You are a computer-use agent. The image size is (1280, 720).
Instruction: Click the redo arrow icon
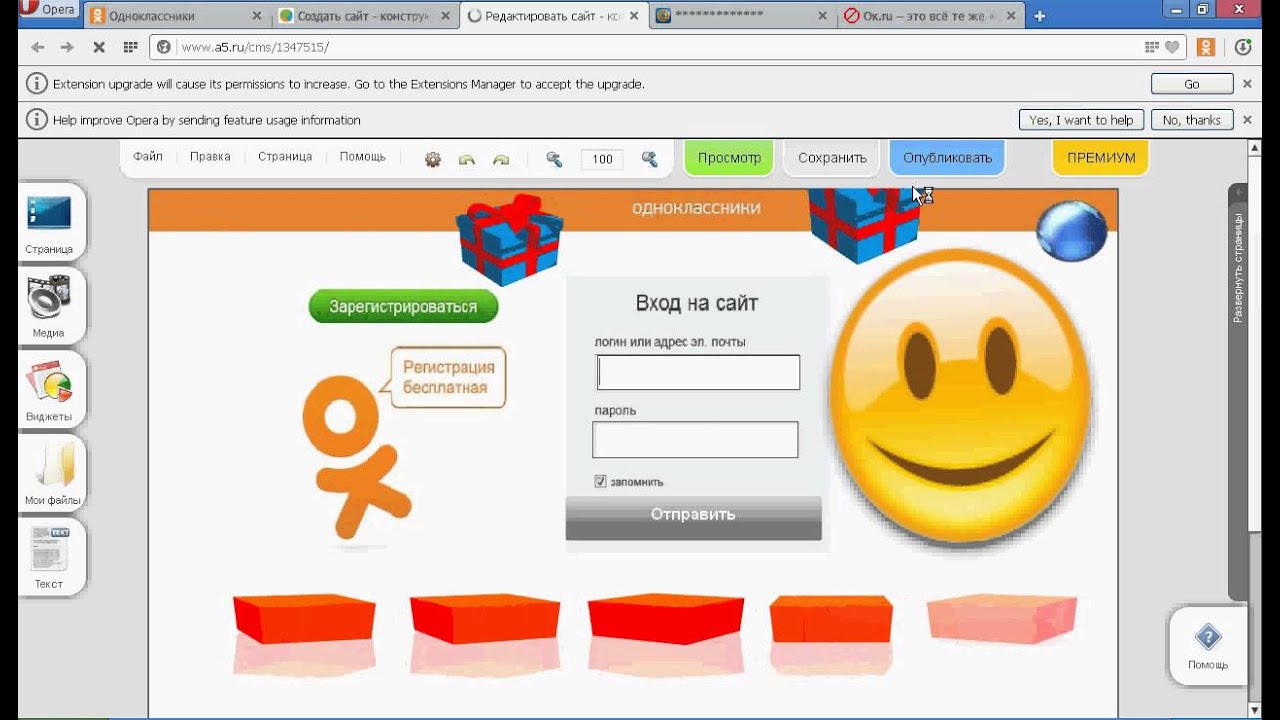click(501, 159)
